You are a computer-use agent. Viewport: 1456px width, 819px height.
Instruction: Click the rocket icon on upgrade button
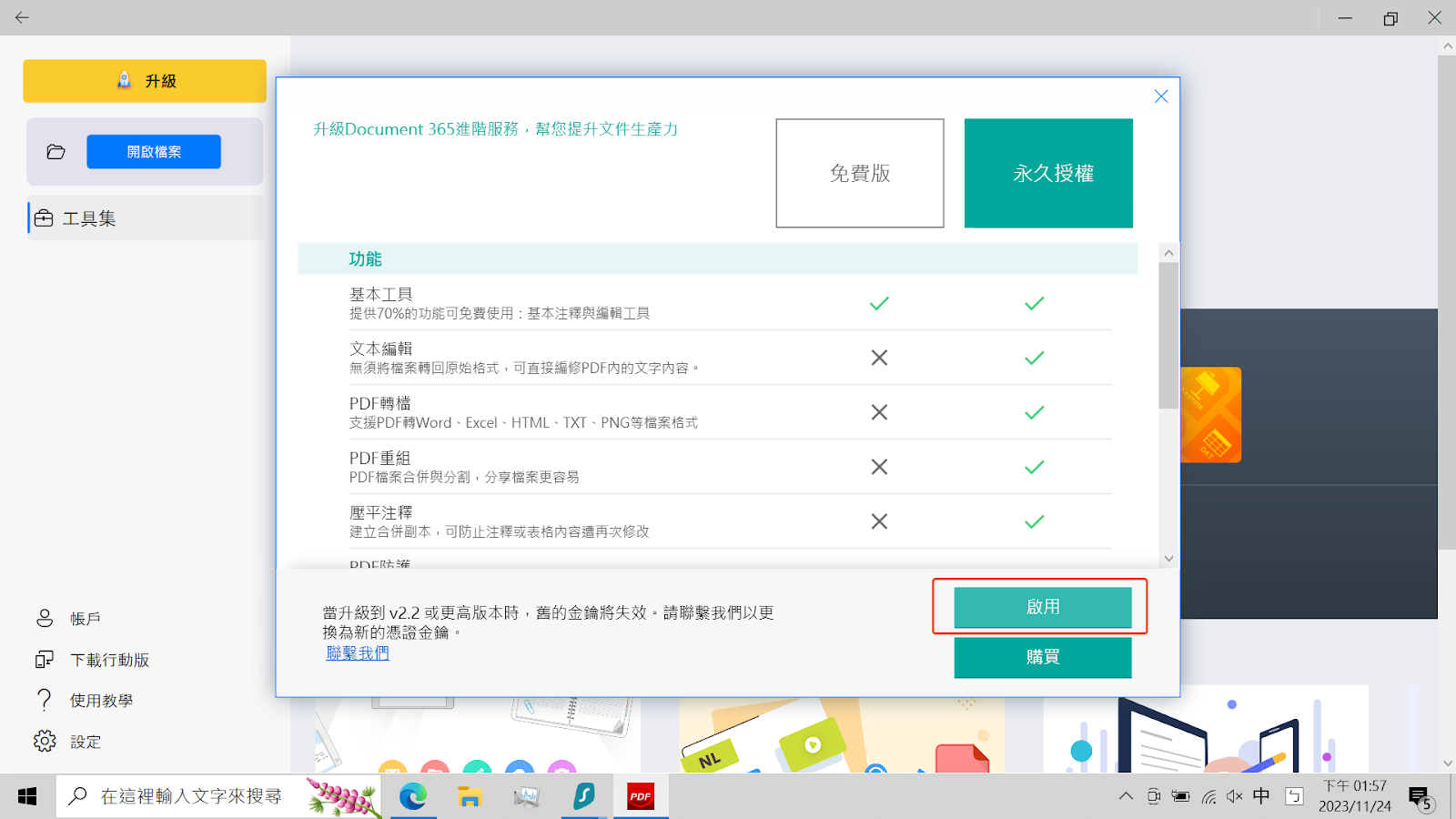pyautogui.click(x=125, y=80)
